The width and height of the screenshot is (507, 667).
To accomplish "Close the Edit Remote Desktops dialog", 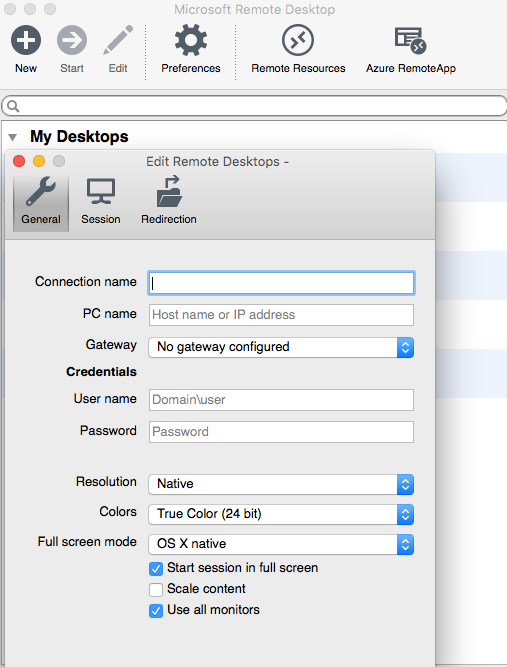I will [x=19, y=161].
